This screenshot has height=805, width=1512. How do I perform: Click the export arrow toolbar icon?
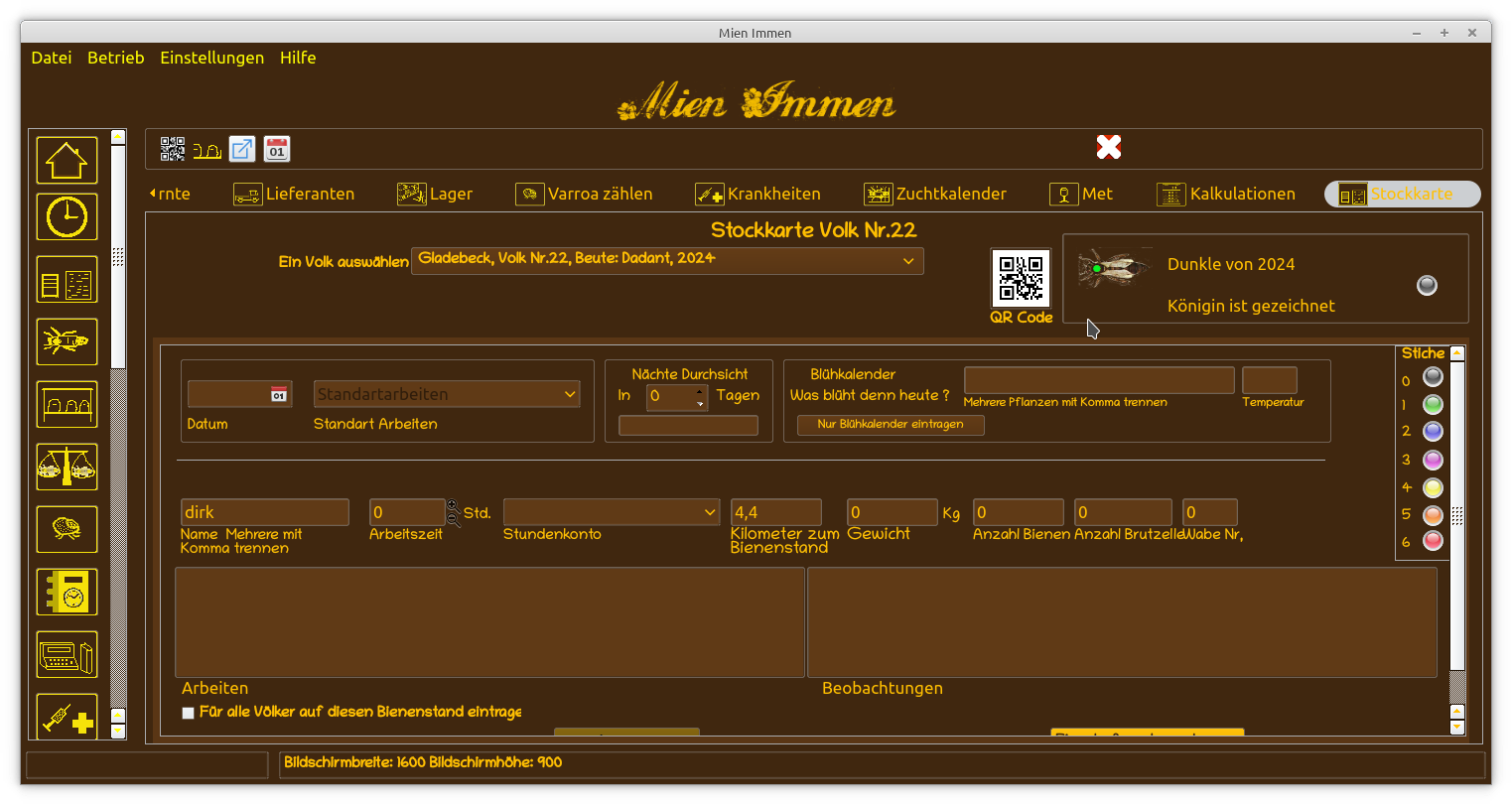pos(242,149)
